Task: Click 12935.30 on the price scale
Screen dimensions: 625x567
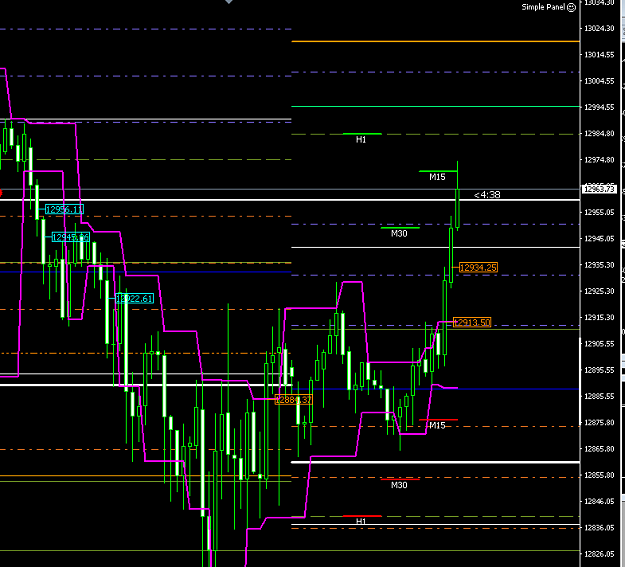Action: [599, 265]
